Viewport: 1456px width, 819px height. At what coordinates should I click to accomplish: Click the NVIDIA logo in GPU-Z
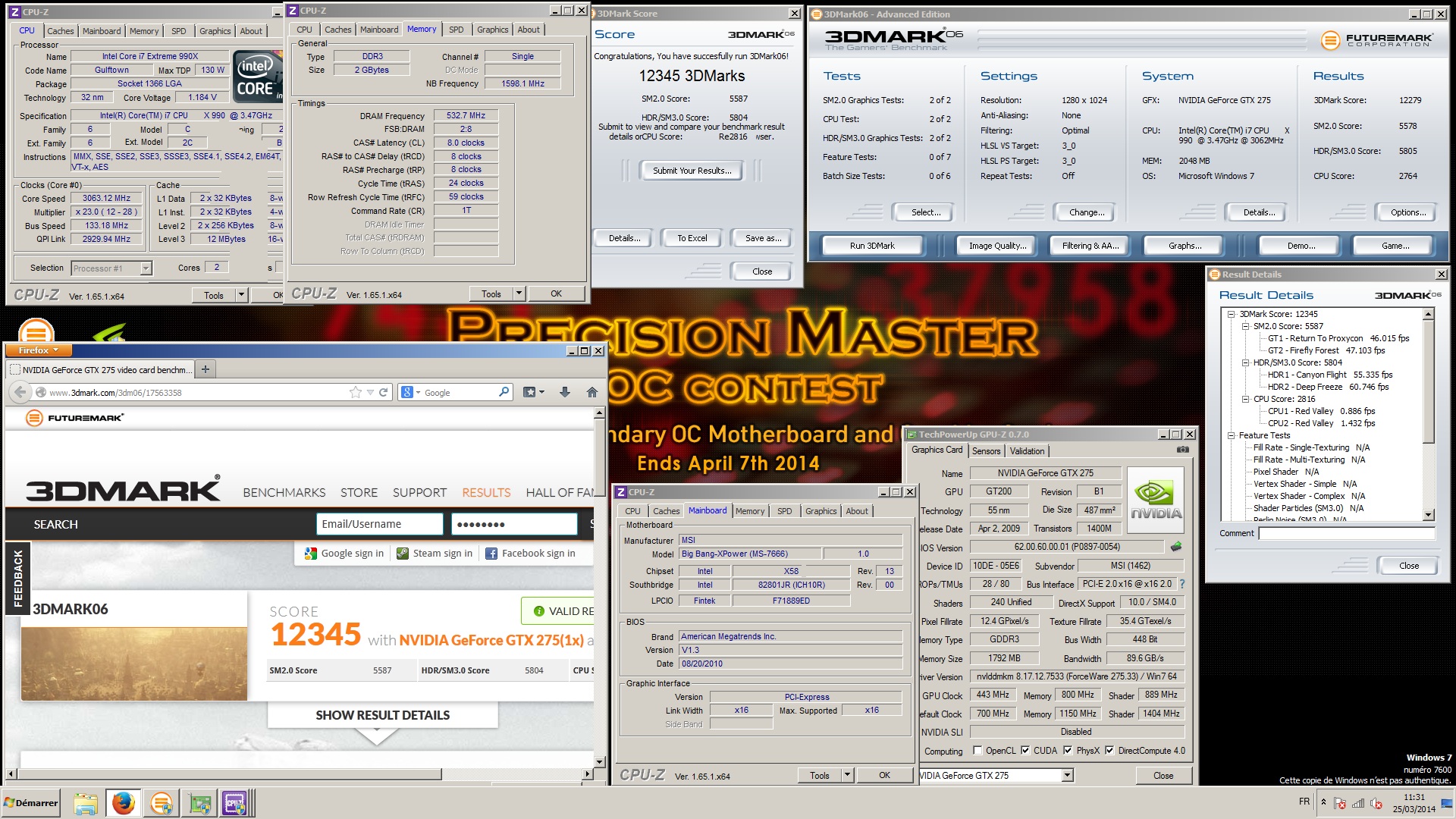(1155, 500)
